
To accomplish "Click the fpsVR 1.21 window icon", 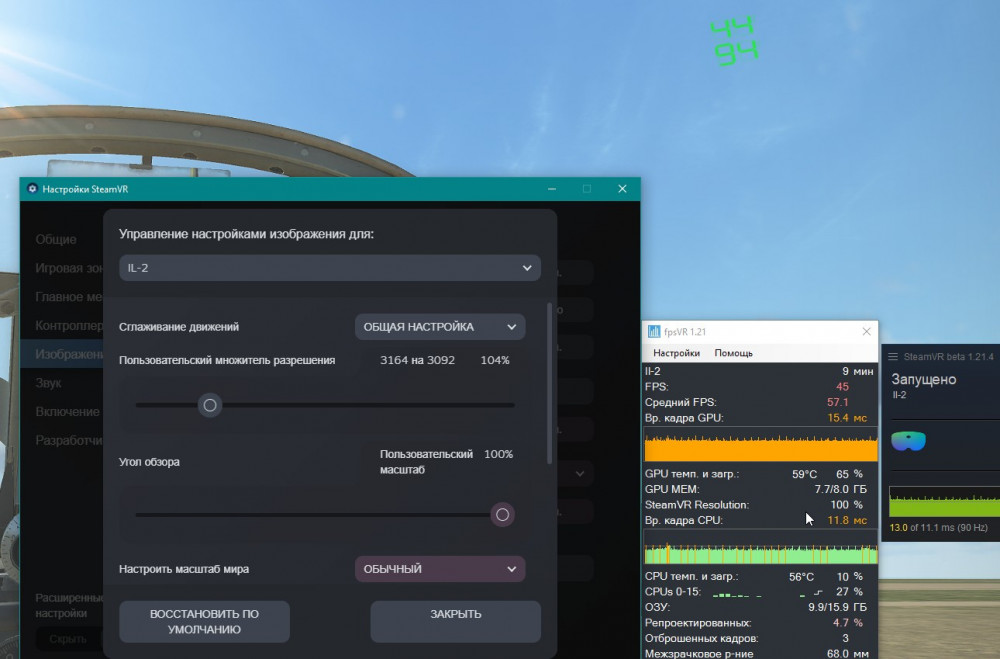I will 654,331.
